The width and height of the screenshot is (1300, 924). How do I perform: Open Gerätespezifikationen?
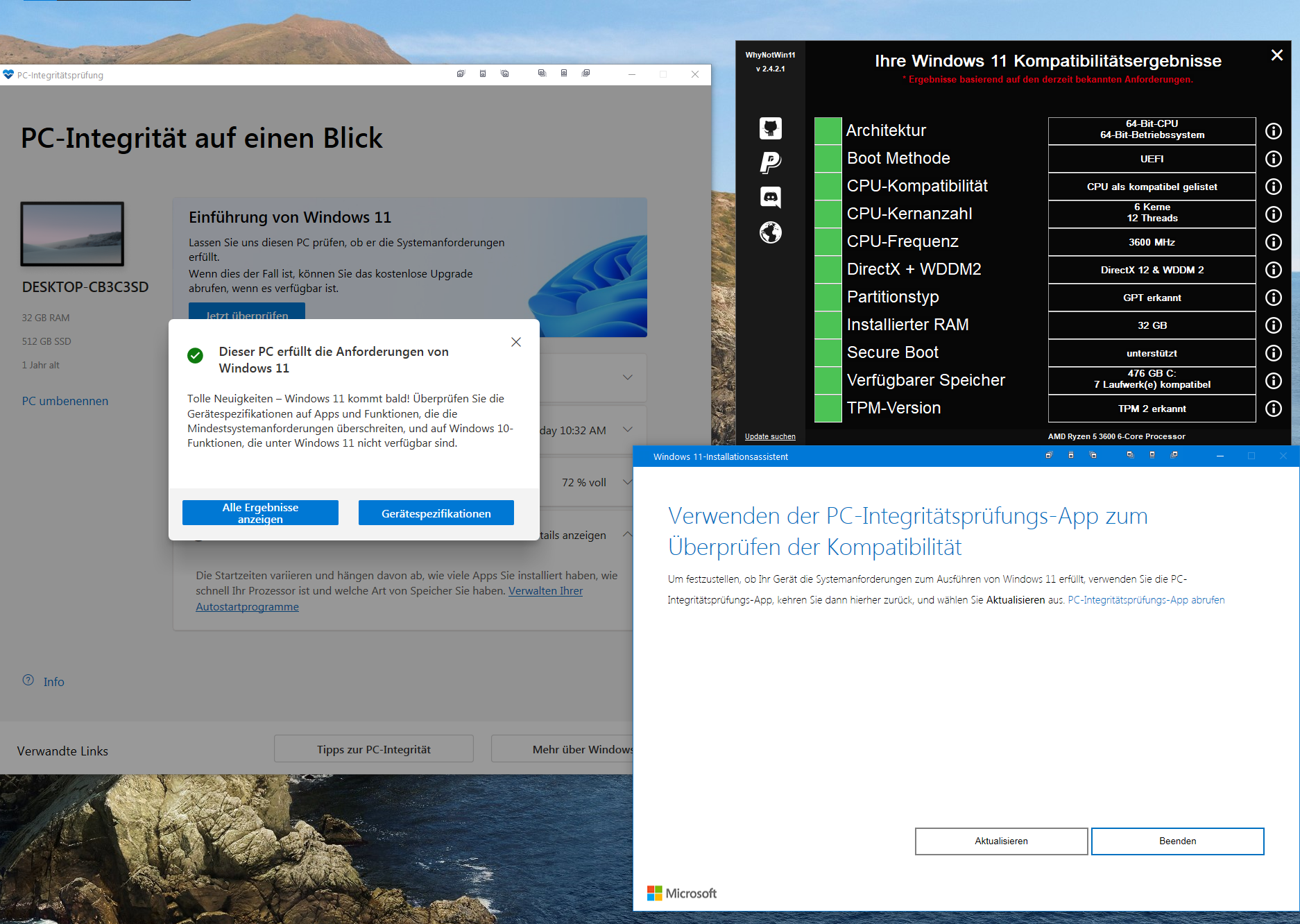pos(436,513)
